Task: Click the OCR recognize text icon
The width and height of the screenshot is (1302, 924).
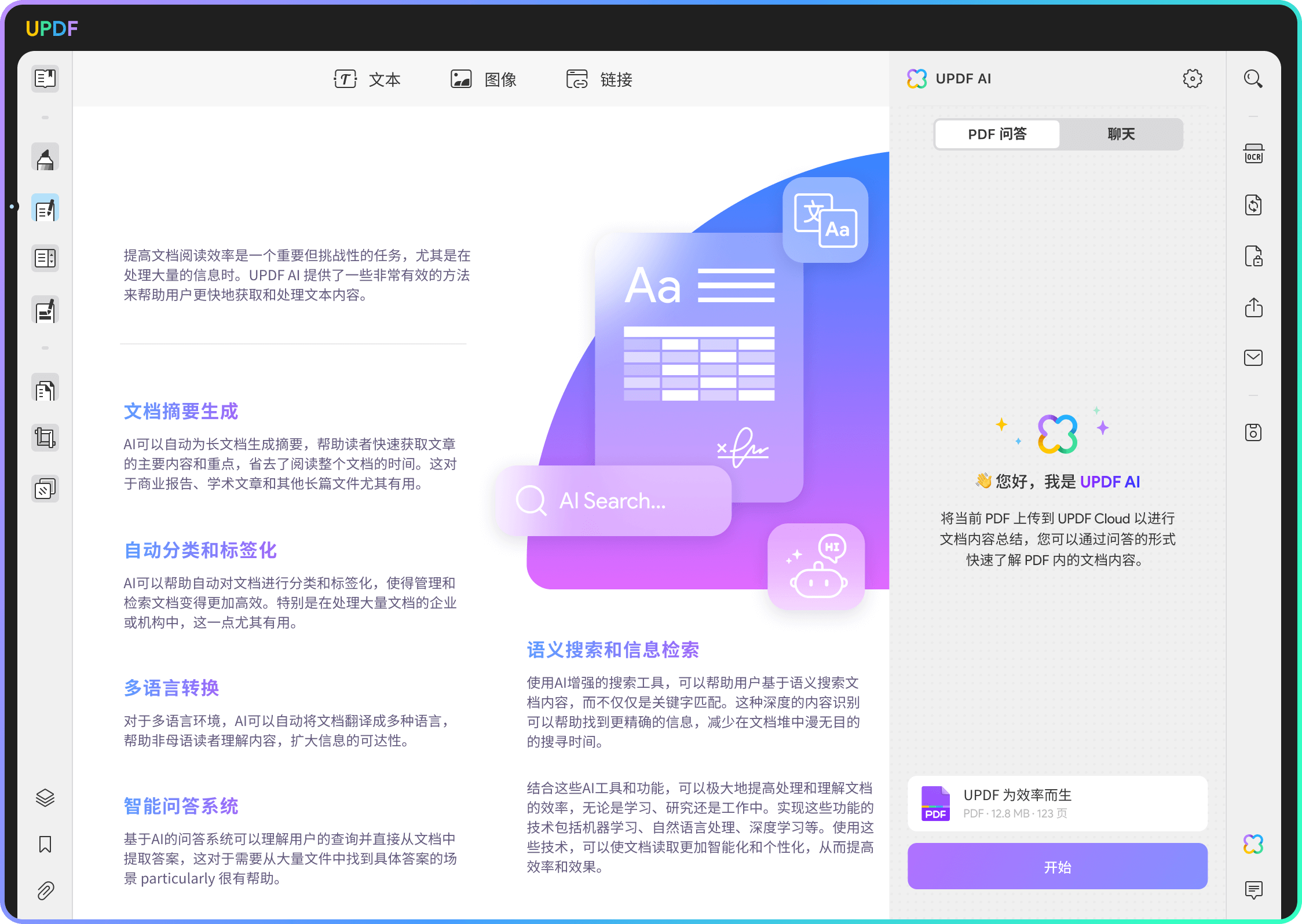Action: 1253,155
